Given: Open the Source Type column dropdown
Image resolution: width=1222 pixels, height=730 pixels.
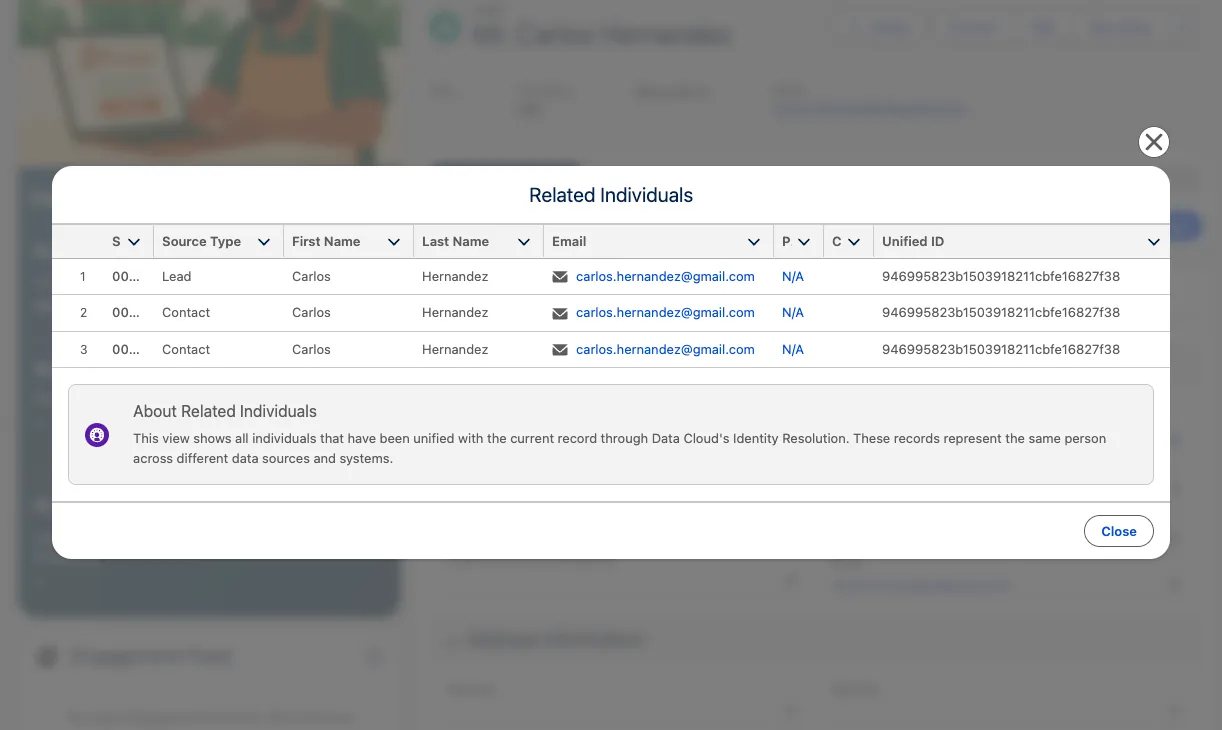Looking at the screenshot, I should click(264, 242).
